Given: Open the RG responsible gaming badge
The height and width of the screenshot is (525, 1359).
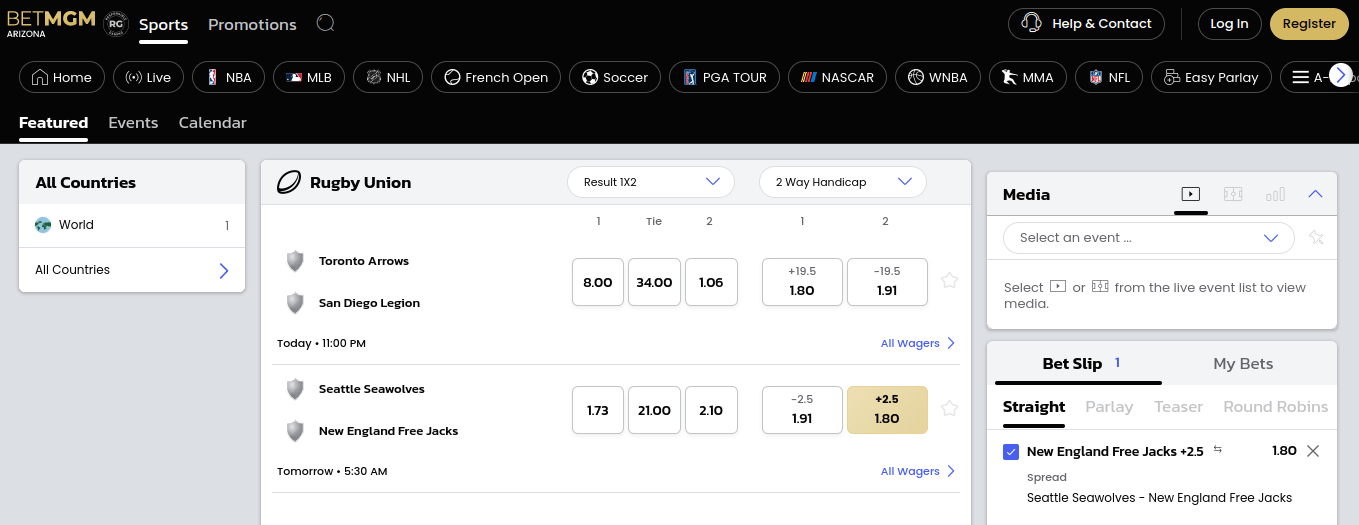Looking at the screenshot, I should tap(116, 24).
